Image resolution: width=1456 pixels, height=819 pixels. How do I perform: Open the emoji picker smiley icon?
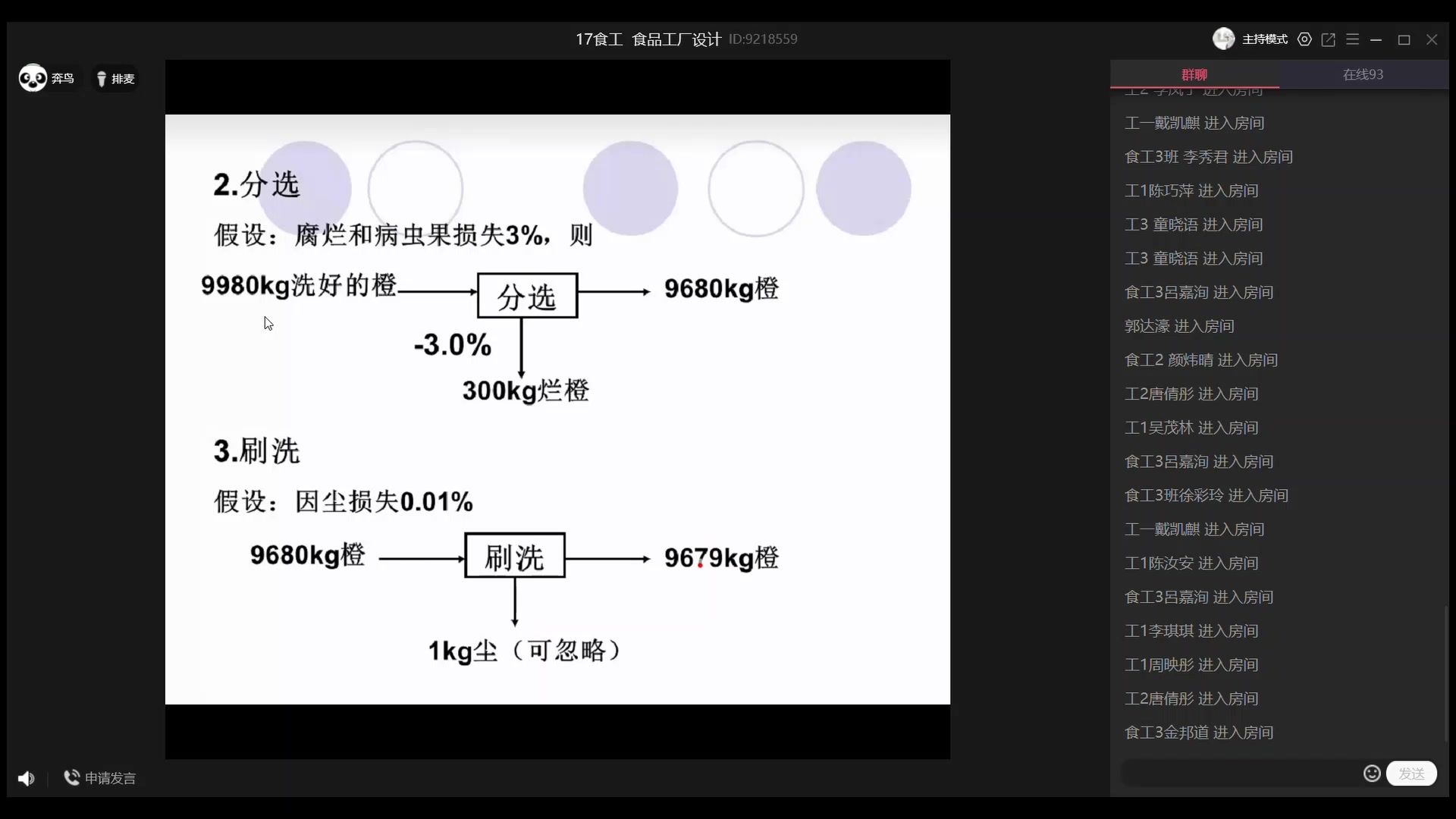1372,773
